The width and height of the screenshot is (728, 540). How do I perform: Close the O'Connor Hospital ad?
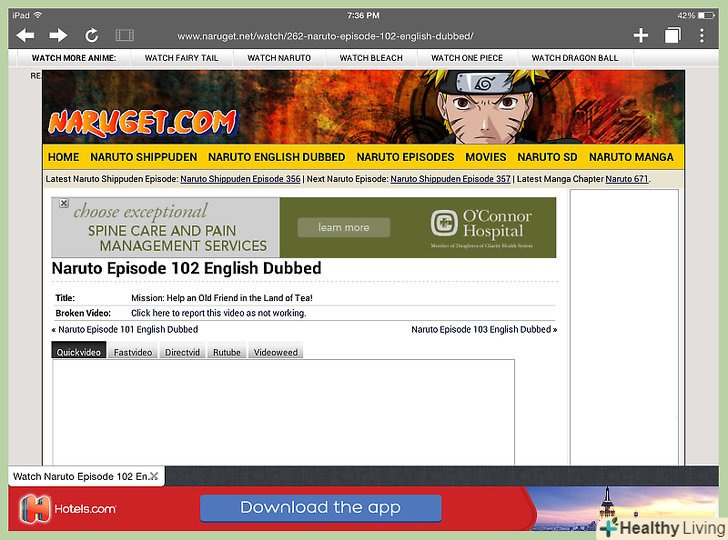(64, 203)
